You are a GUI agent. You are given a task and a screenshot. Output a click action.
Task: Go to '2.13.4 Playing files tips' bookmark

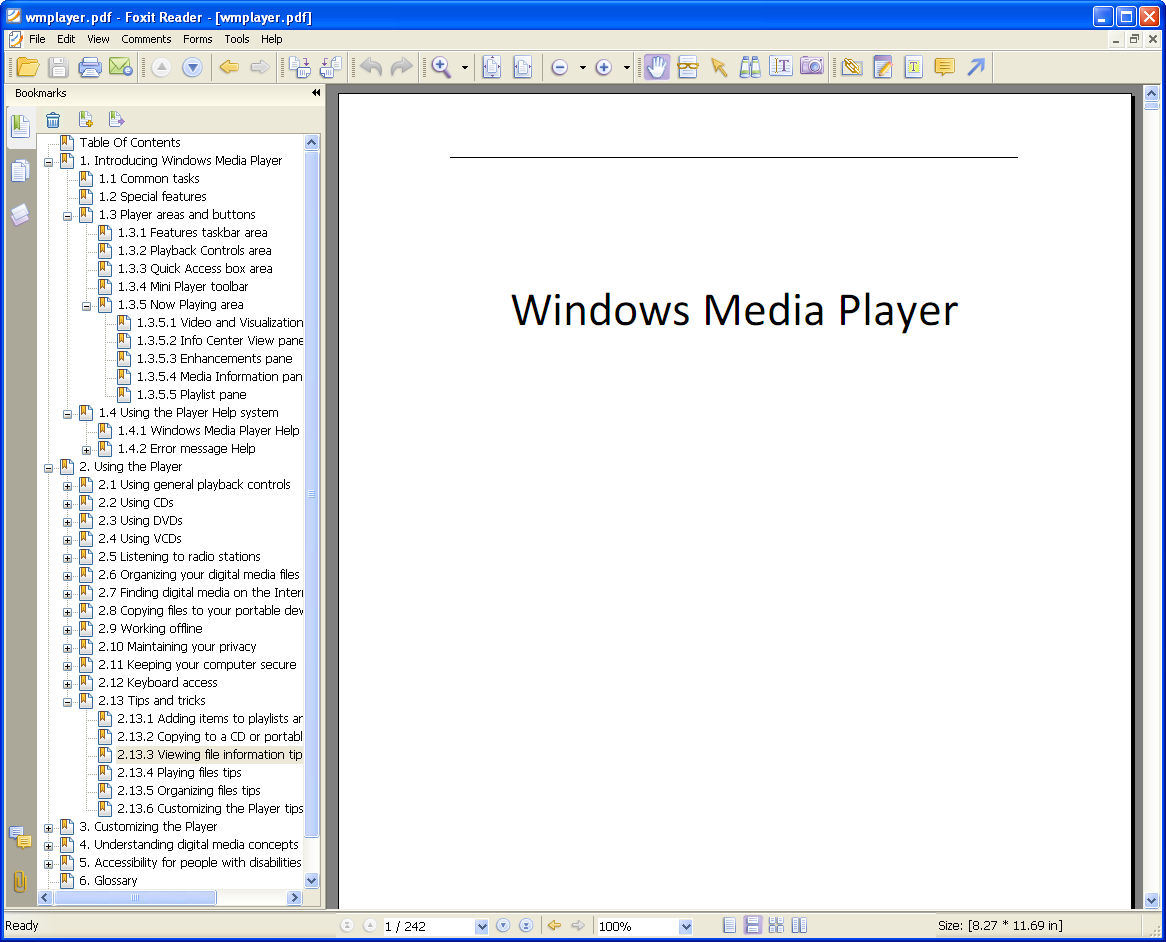(179, 773)
